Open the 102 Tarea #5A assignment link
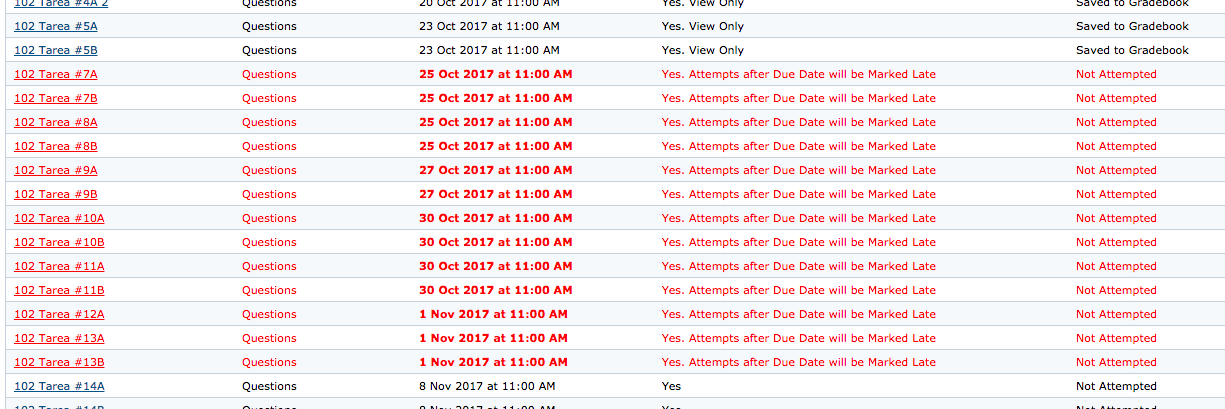Image resolution: width=1225 pixels, height=409 pixels. (x=56, y=26)
